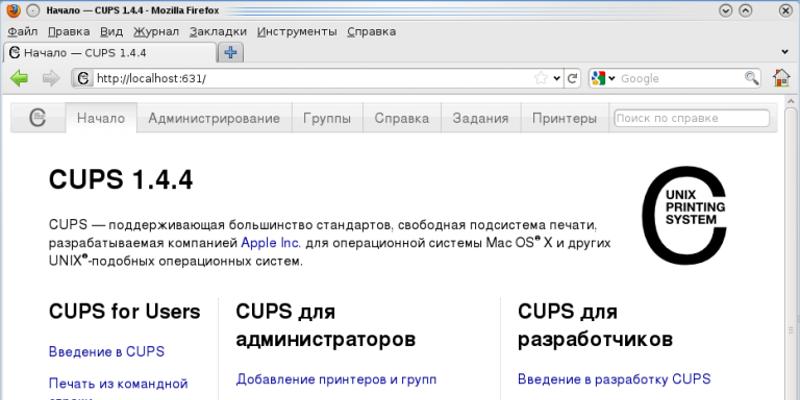Select the Начало — CUPS 1.4.4 browser tab
Screen dimensions: 800x400
coord(110,53)
